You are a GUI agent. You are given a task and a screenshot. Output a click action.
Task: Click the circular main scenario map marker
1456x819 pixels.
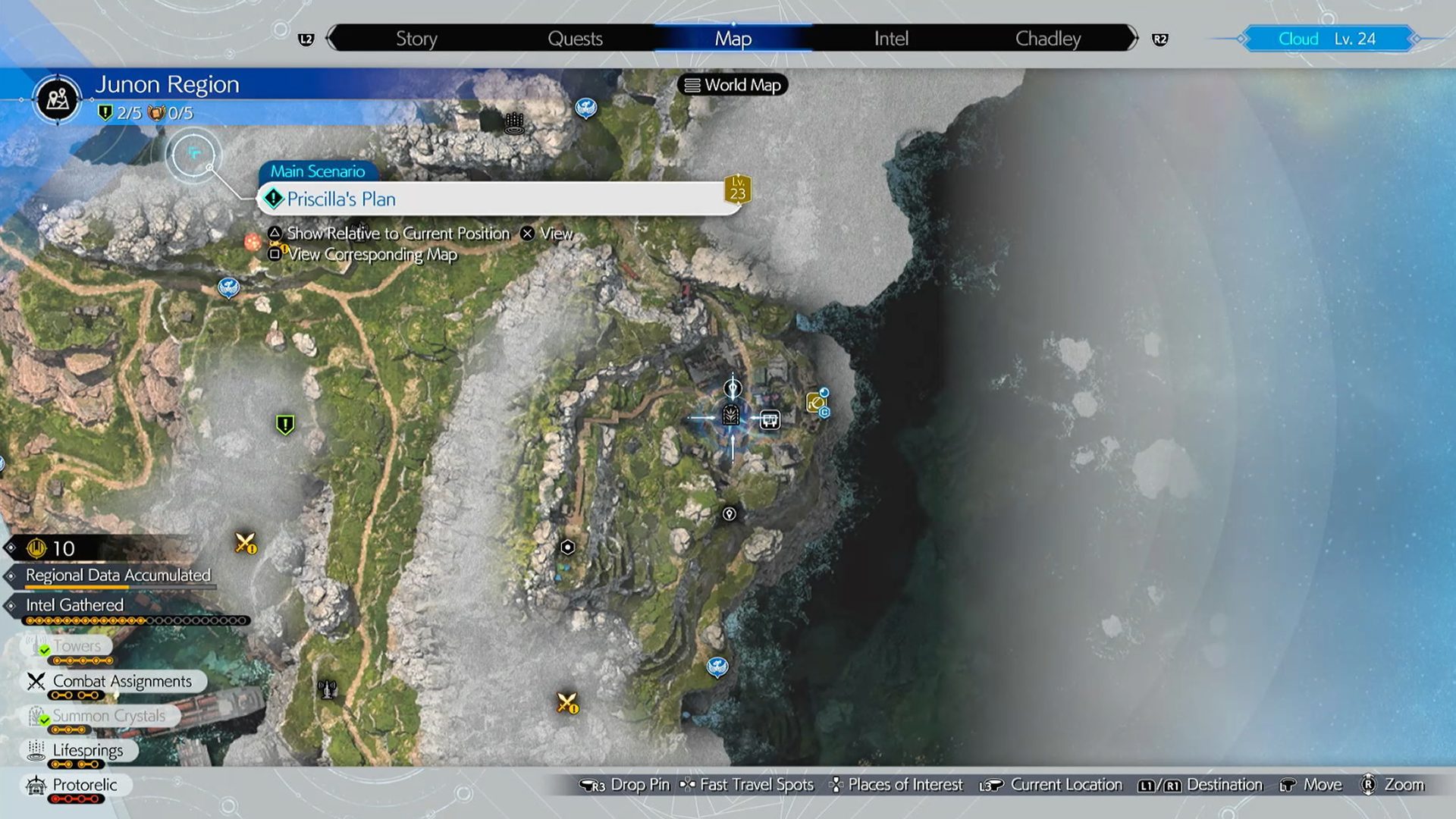pyautogui.click(x=194, y=155)
